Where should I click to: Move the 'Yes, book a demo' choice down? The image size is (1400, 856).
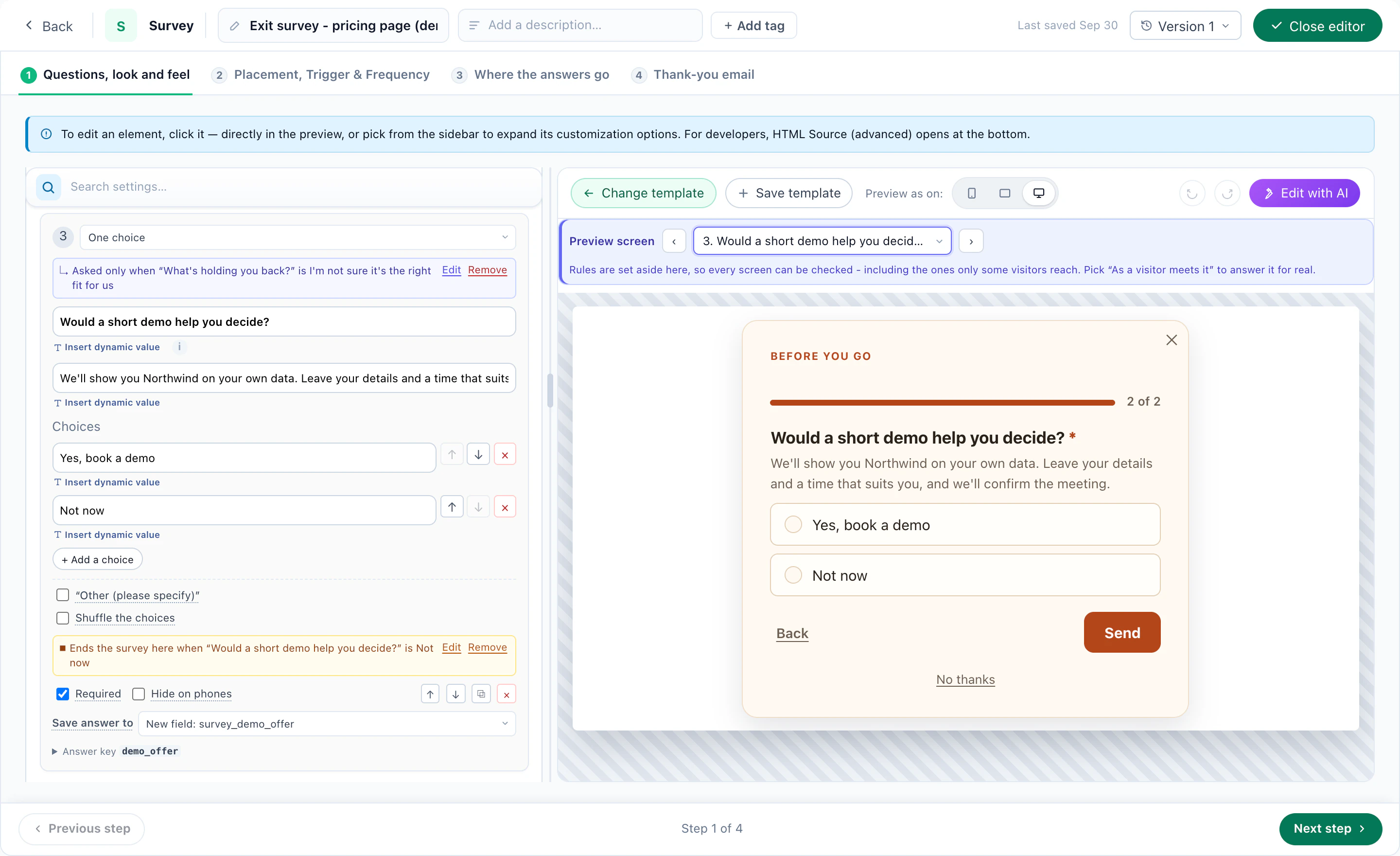[478, 455]
